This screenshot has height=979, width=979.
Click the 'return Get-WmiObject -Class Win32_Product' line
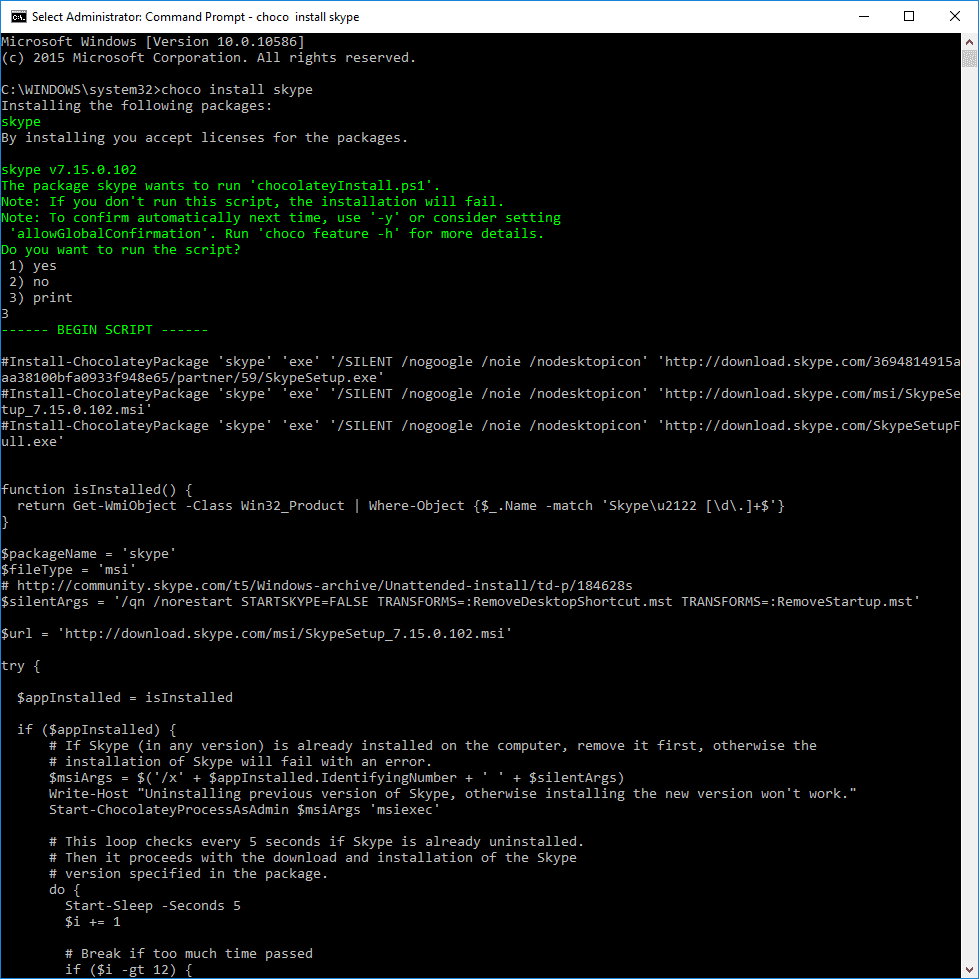click(x=400, y=506)
